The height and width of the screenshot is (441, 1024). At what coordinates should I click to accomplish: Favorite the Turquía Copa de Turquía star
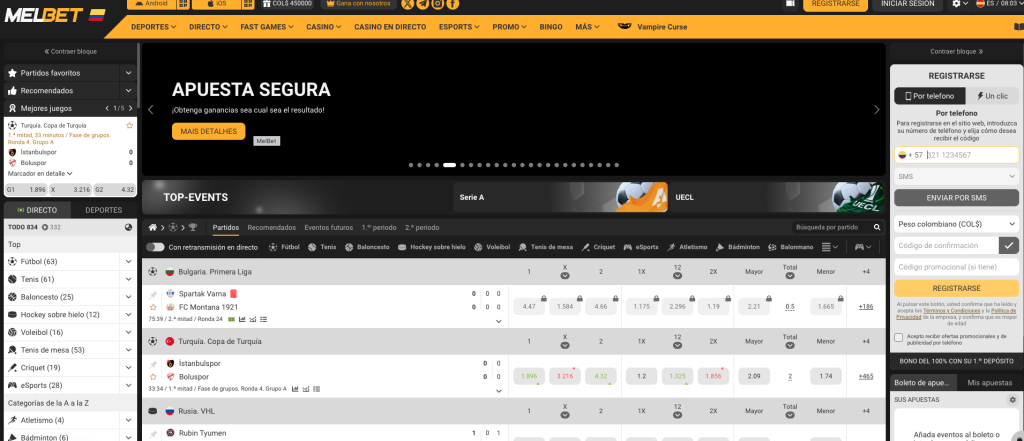coord(129,125)
